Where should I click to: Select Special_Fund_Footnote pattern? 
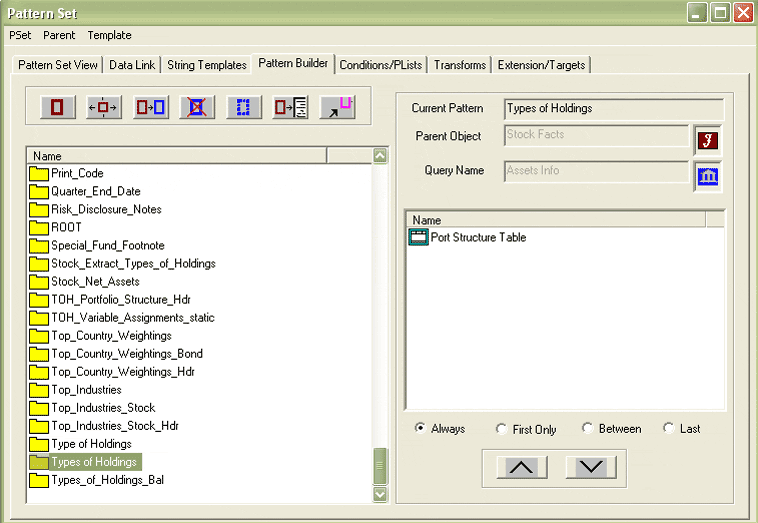click(108, 246)
